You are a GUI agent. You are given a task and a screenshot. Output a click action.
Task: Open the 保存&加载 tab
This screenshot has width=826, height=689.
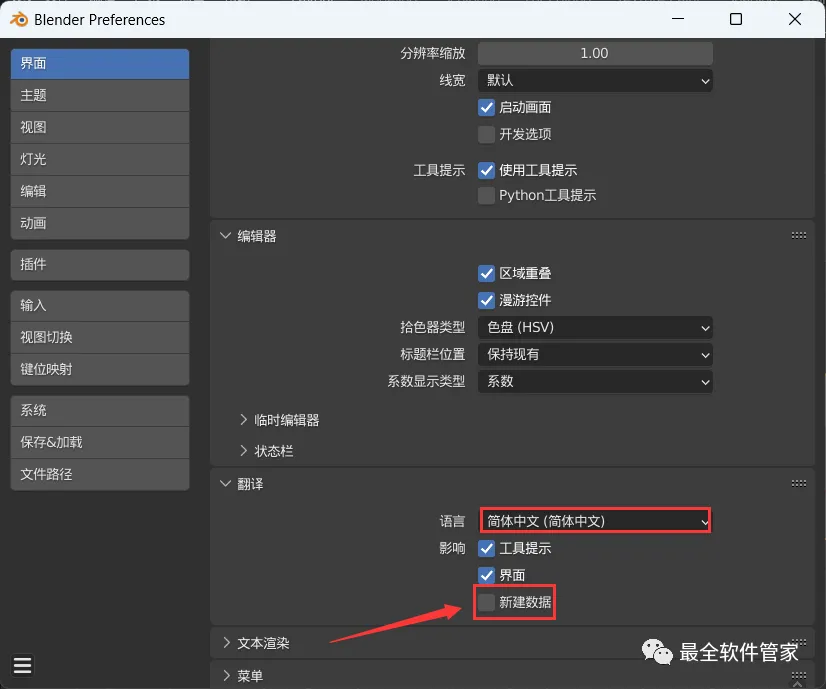[x=100, y=442]
